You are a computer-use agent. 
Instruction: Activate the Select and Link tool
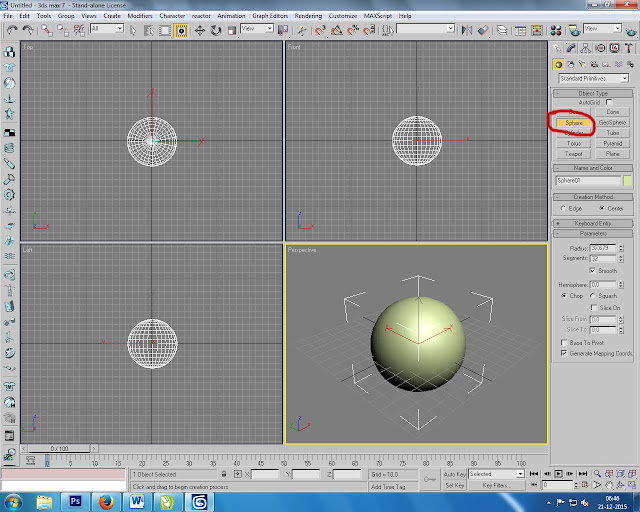pos(47,30)
